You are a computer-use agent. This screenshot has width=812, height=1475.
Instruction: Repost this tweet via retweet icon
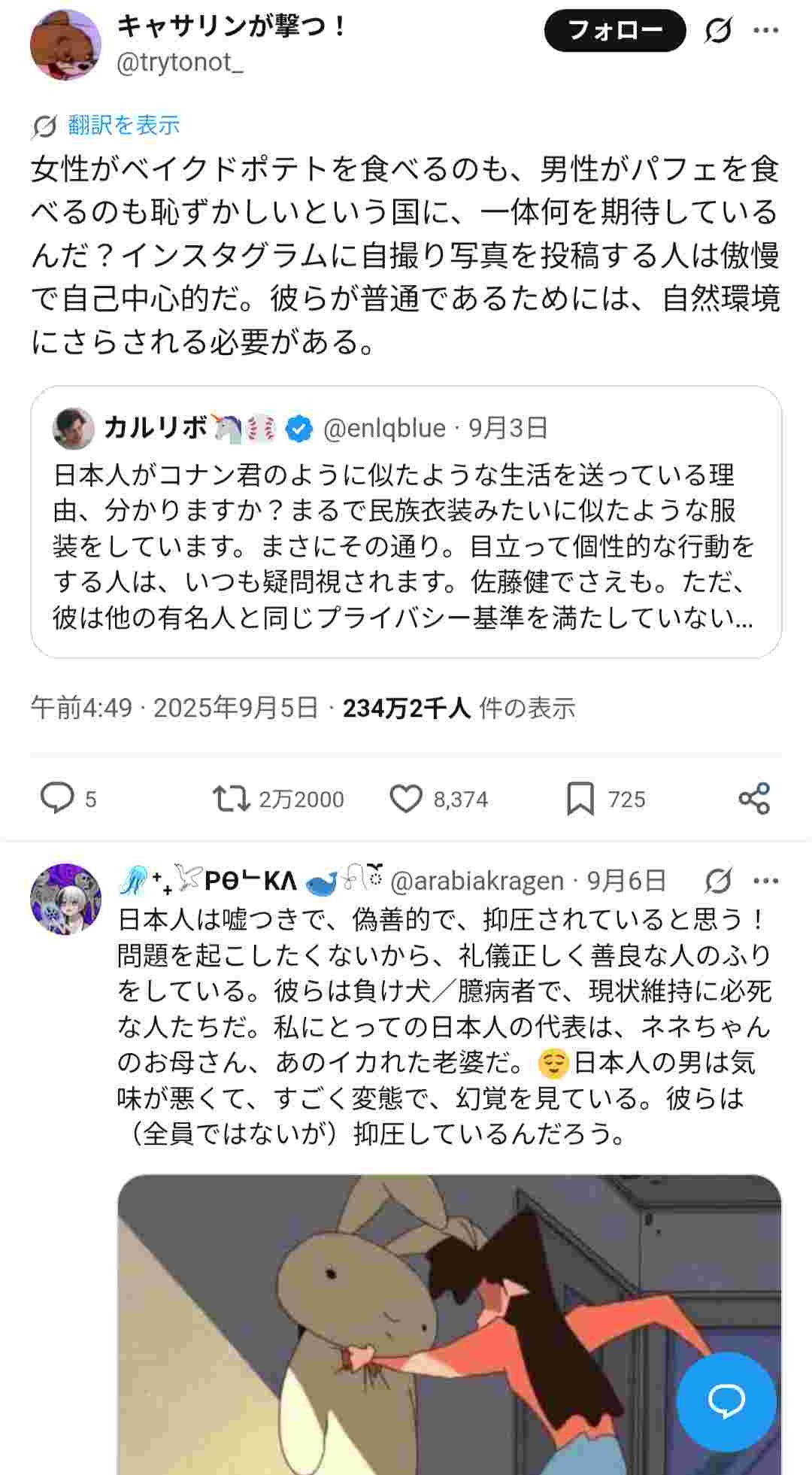pos(231,798)
